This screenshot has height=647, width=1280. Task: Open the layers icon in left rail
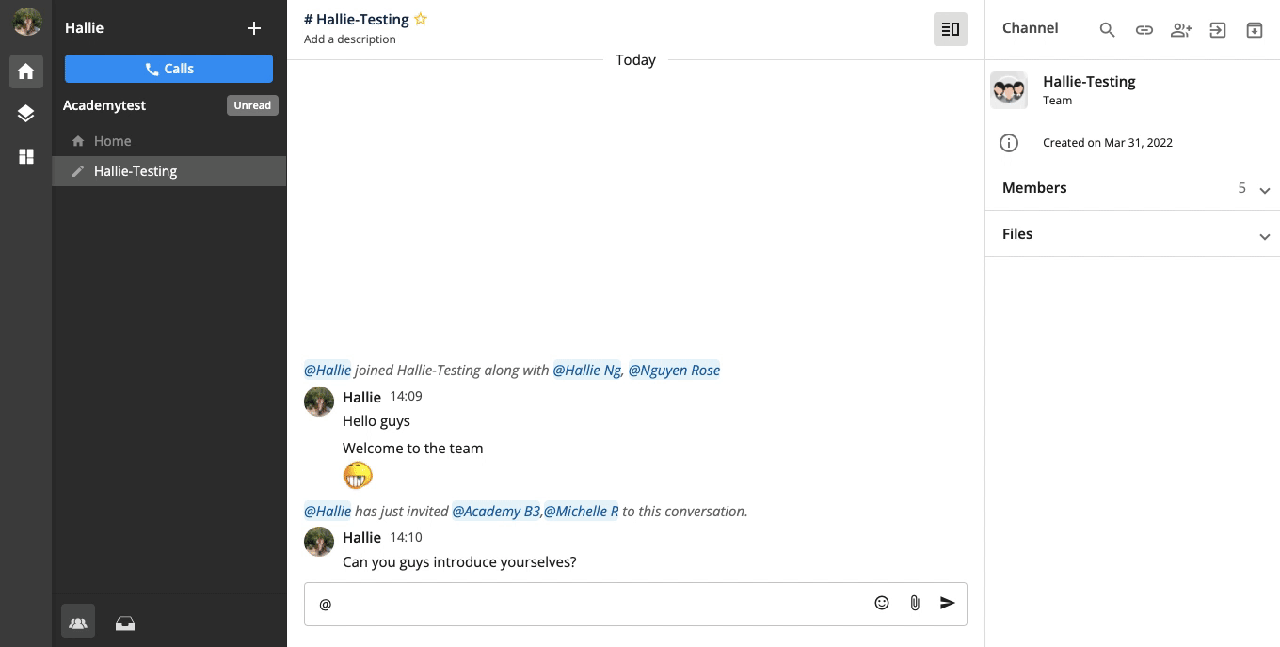coord(26,113)
